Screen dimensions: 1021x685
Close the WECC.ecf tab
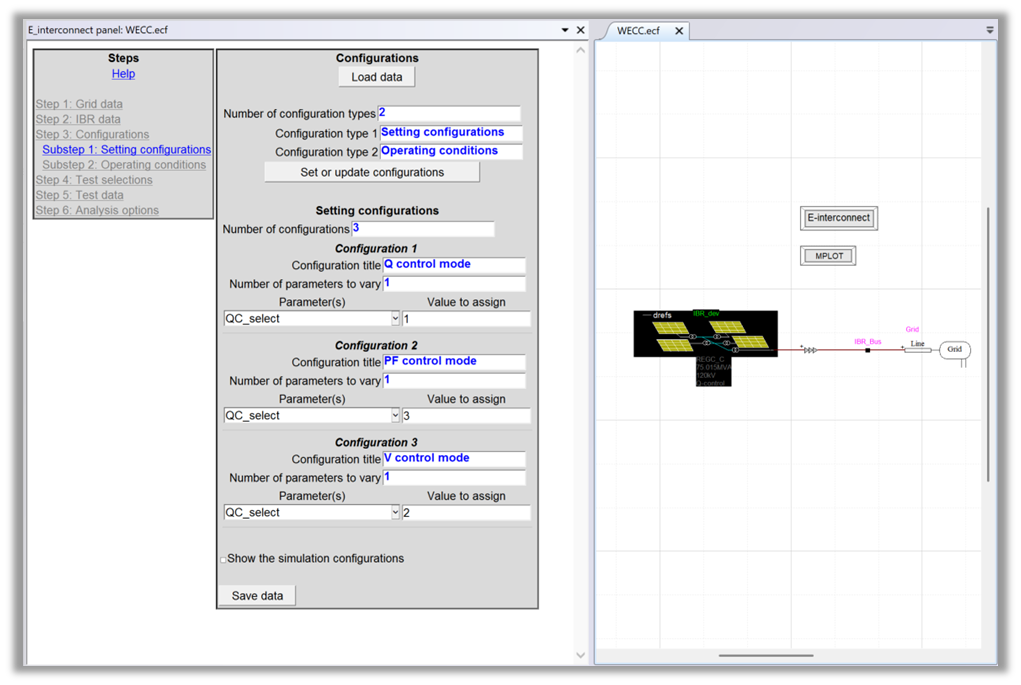679,31
